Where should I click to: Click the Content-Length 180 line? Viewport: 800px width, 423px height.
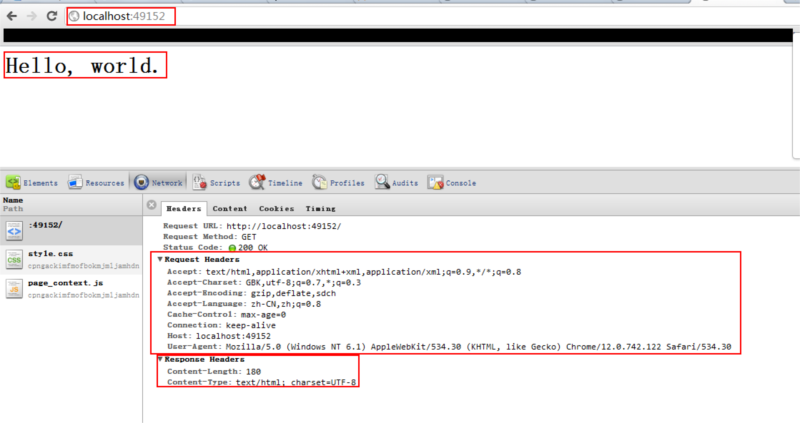pos(214,372)
